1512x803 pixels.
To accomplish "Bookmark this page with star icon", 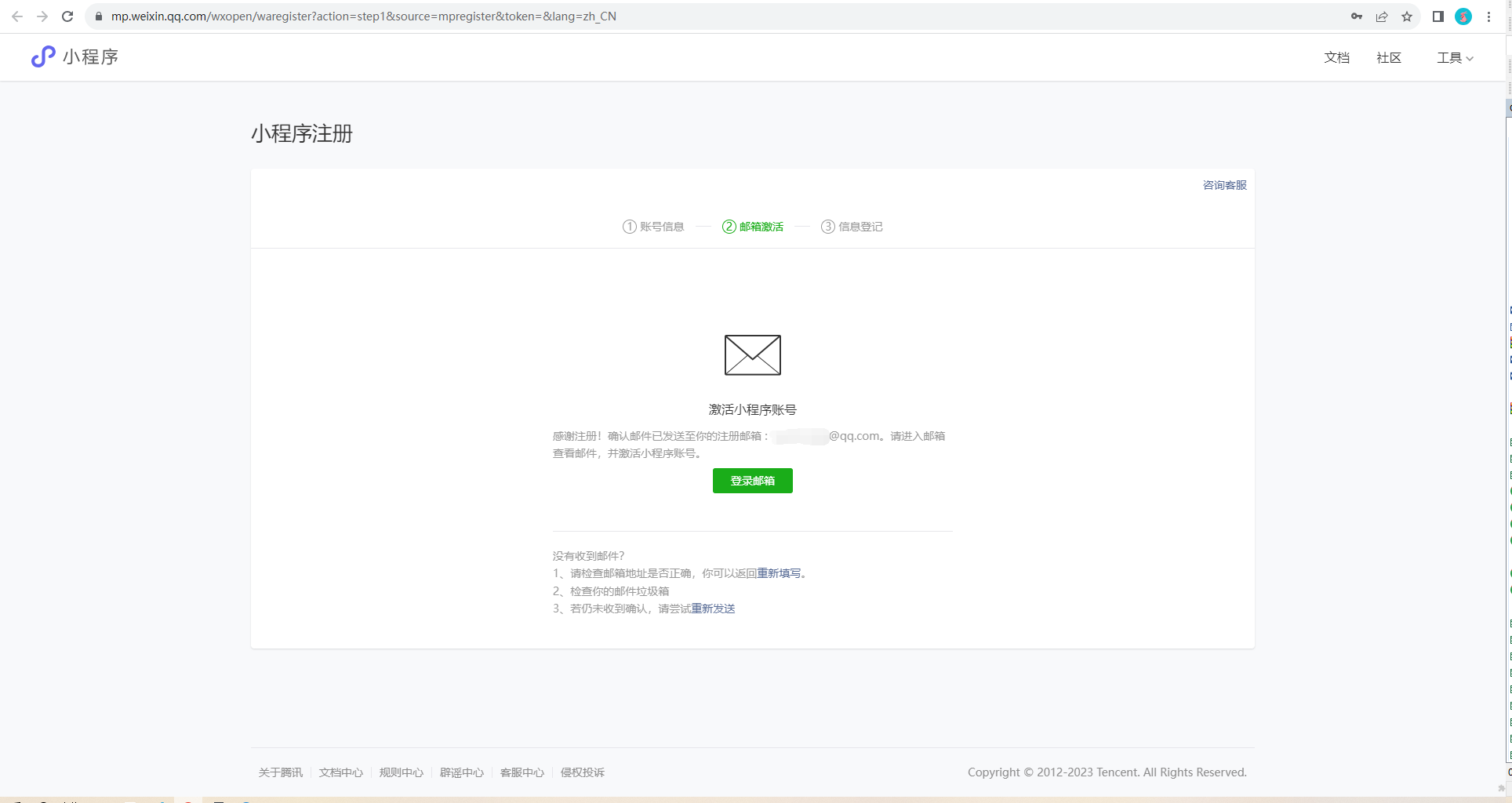I will coord(1407,16).
